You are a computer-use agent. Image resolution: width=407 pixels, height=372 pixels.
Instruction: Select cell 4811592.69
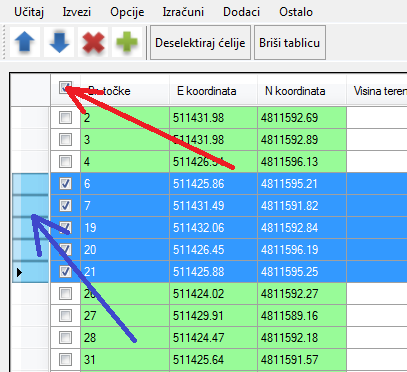(302, 117)
